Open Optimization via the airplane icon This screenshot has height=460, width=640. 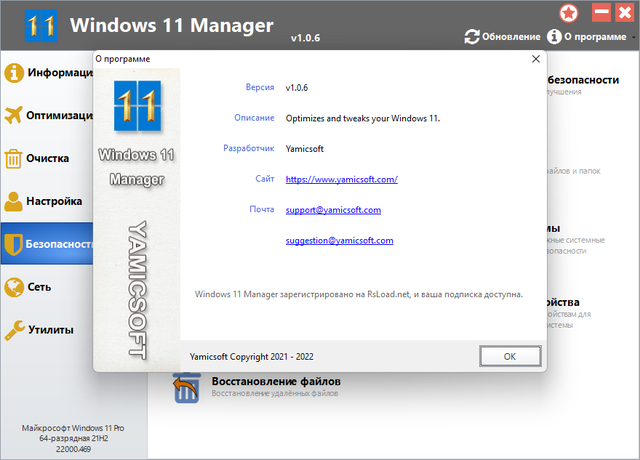click(13, 115)
